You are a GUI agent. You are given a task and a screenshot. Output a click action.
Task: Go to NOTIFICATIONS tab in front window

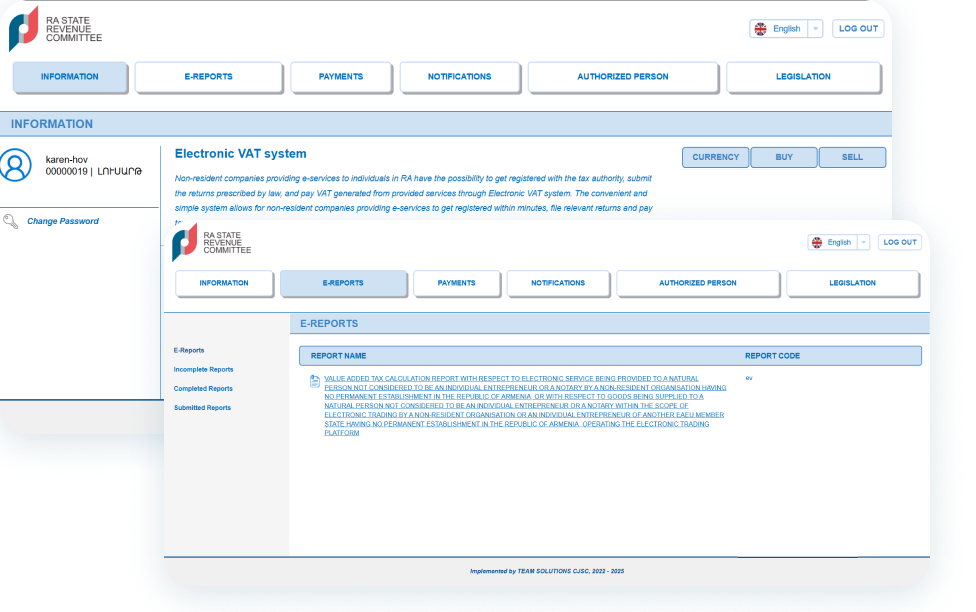click(558, 283)
